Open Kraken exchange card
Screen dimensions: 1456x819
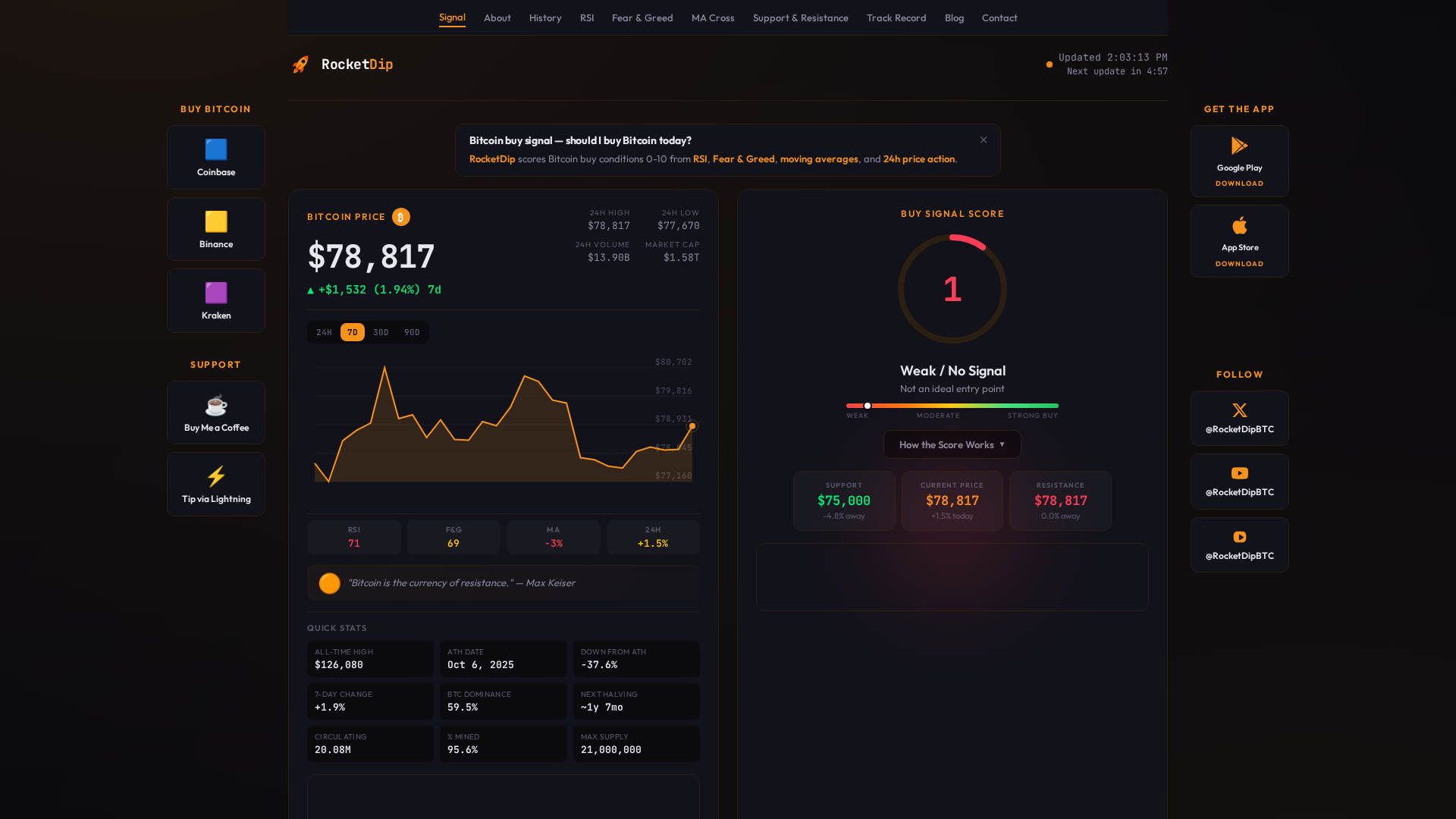point(216,300)
